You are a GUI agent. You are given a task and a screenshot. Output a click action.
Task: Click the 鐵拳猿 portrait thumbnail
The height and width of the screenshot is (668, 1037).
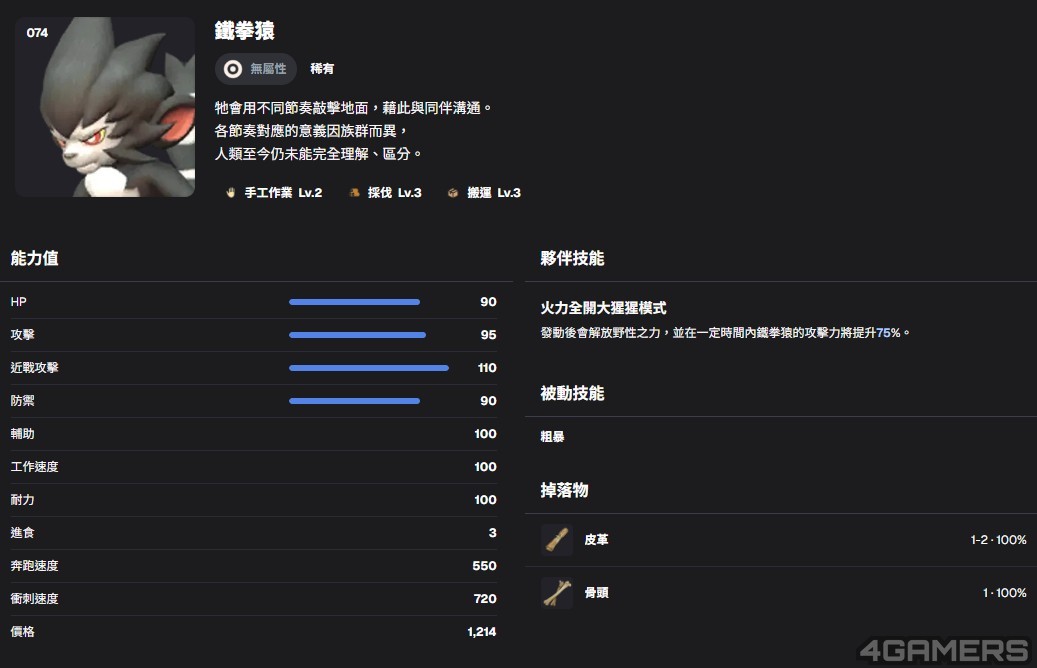click(104, 107)
